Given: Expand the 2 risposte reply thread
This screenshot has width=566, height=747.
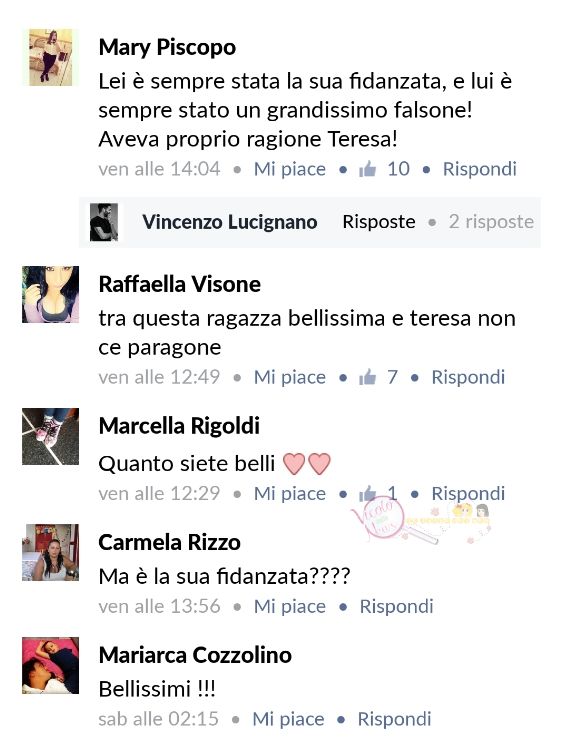Looking at the screenshot, I should click(491, 222).
